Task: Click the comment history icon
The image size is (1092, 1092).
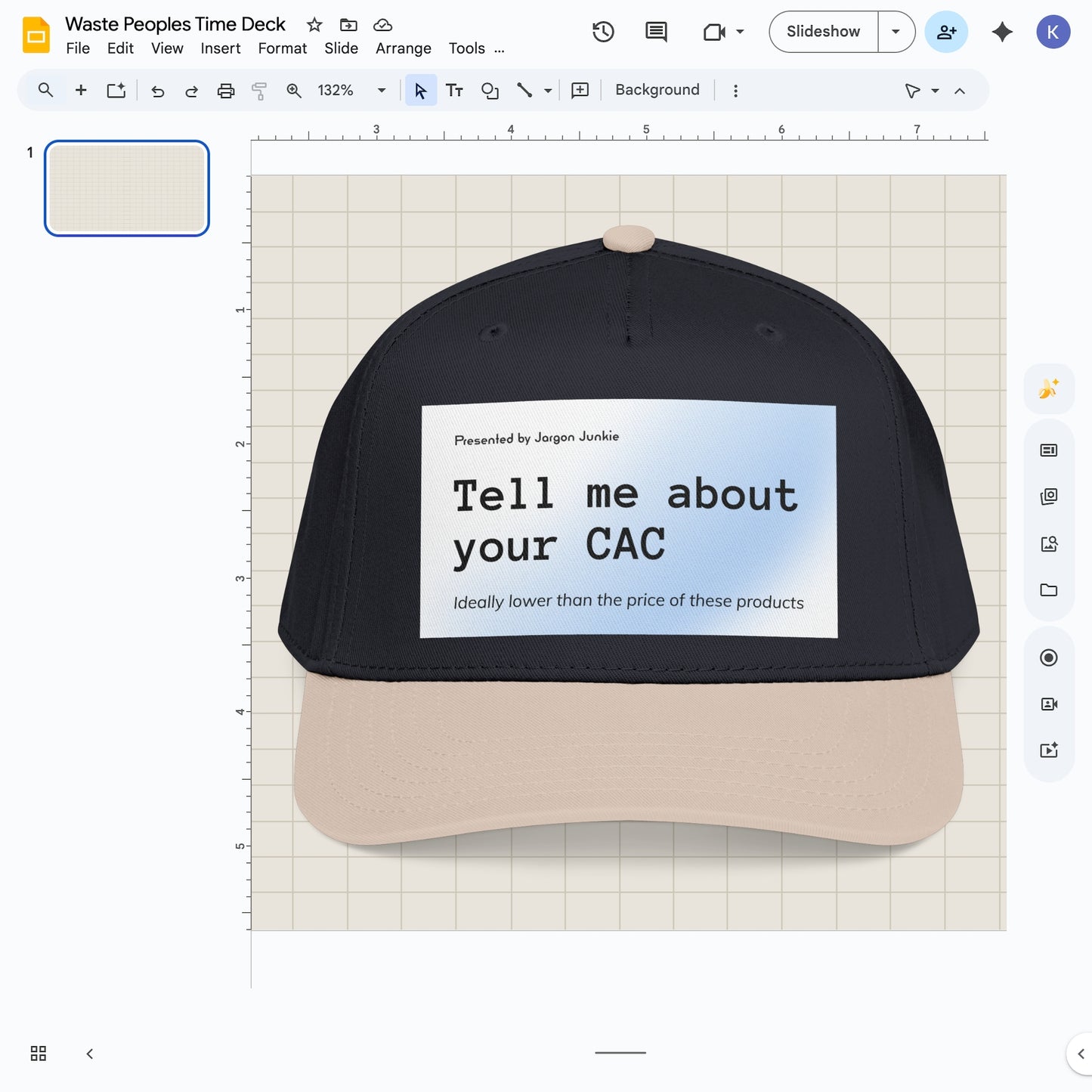Action: point(654,32)
